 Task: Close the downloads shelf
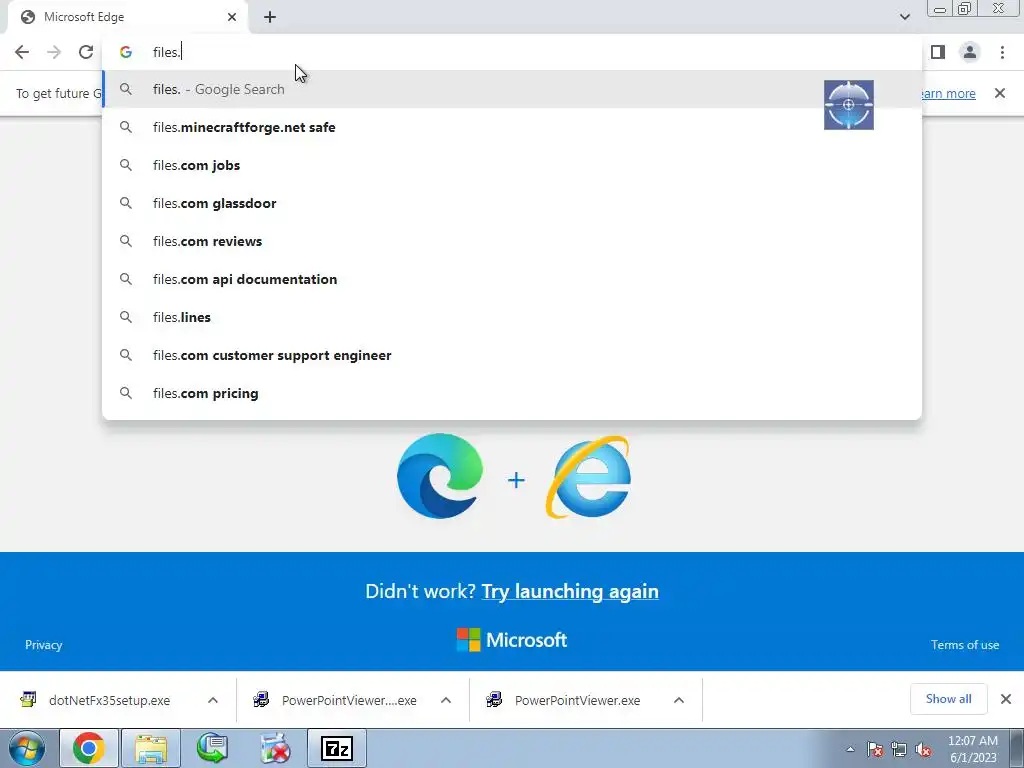1006,699
